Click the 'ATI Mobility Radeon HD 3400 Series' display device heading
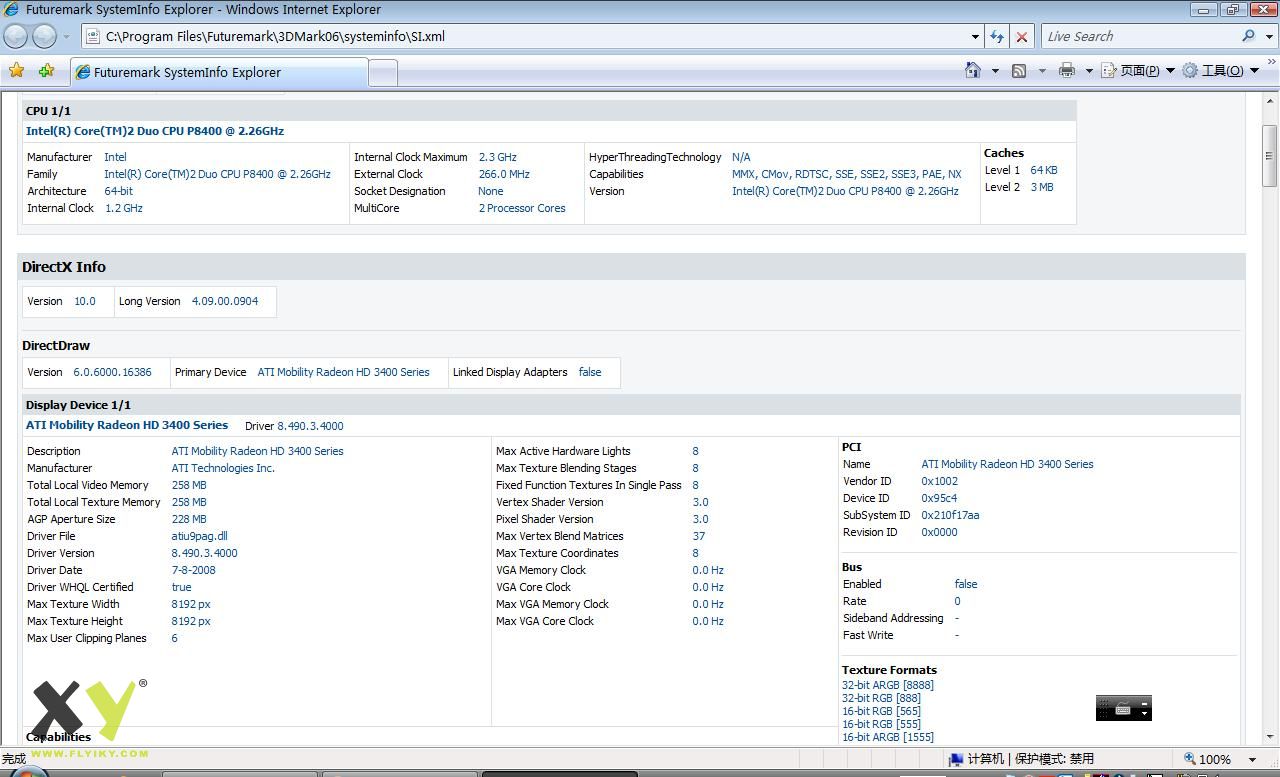Screen dimensions: 1280x777 coord(127,425)
